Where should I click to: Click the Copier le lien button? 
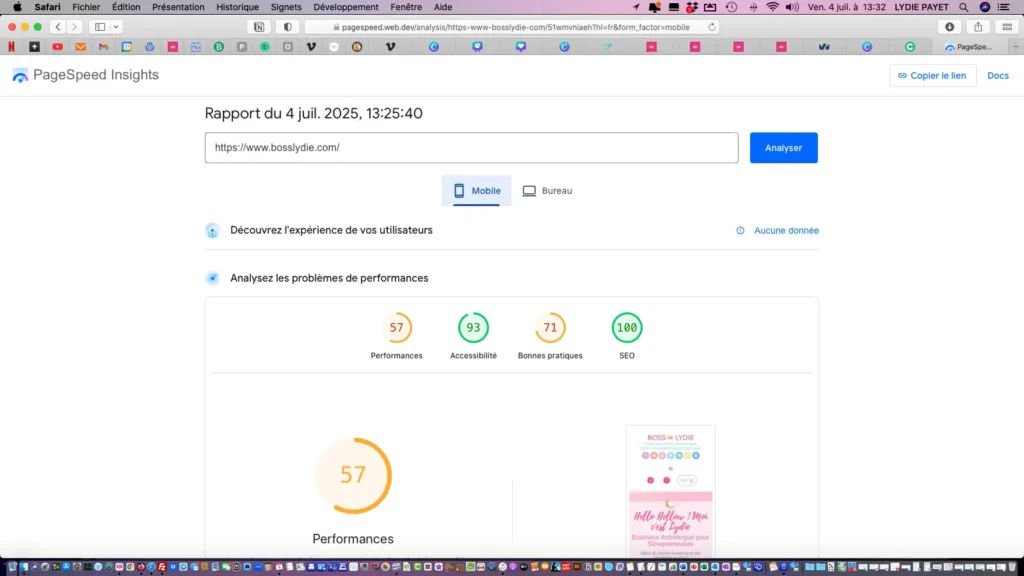click(x=932, y=76)
